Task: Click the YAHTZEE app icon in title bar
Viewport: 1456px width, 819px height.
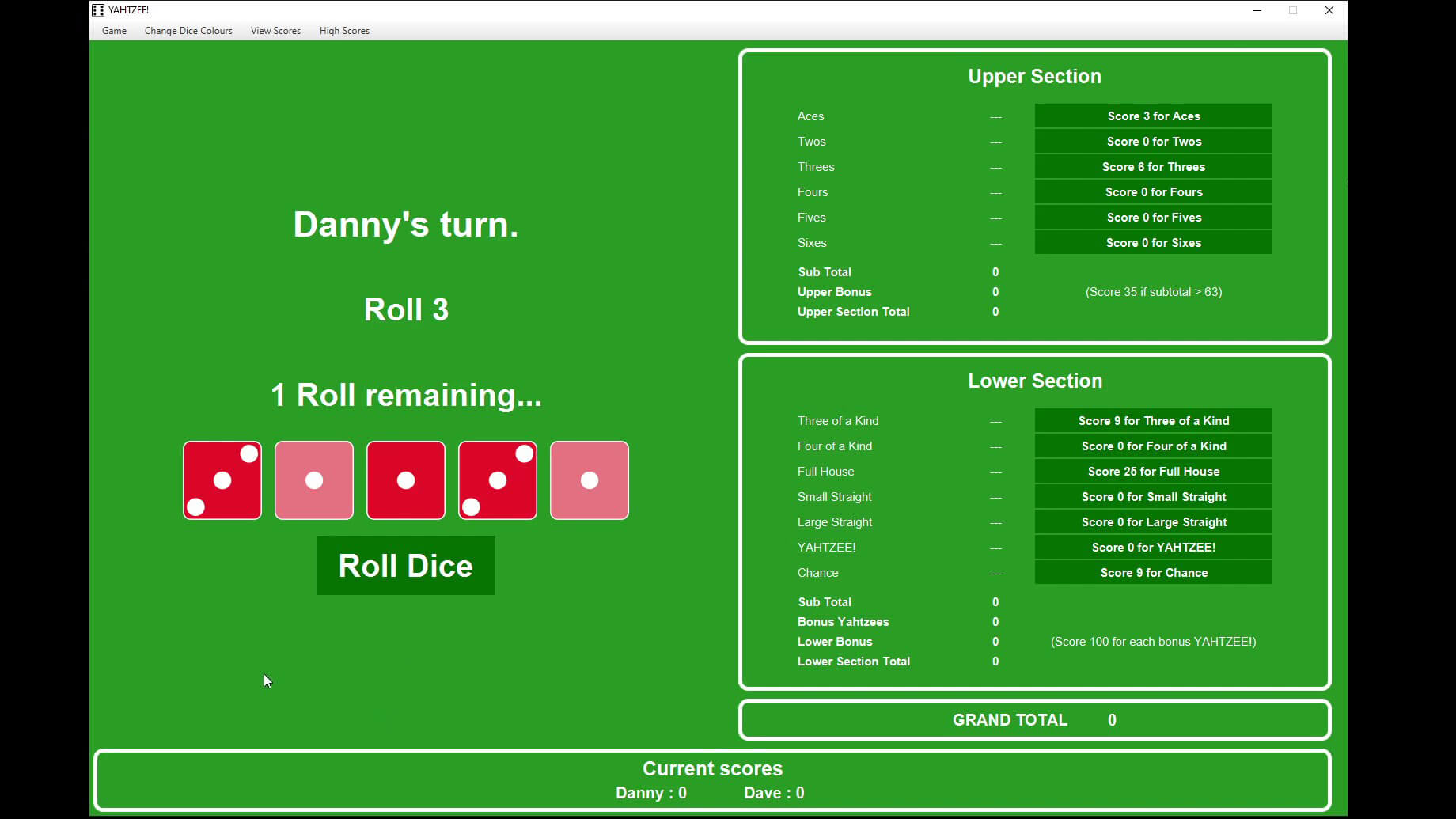Action: tap(98, 10)
